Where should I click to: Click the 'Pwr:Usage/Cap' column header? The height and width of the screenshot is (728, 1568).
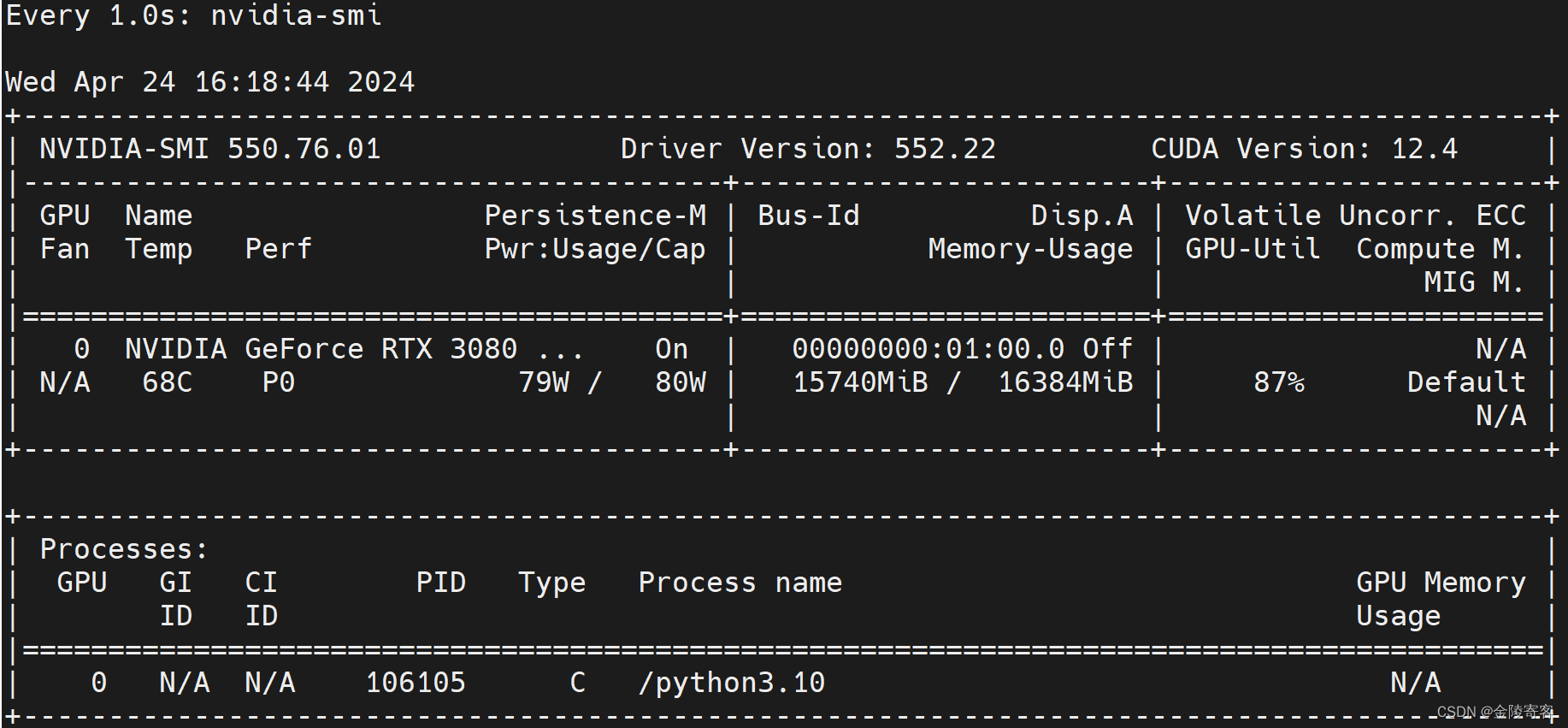click(595, 249)
